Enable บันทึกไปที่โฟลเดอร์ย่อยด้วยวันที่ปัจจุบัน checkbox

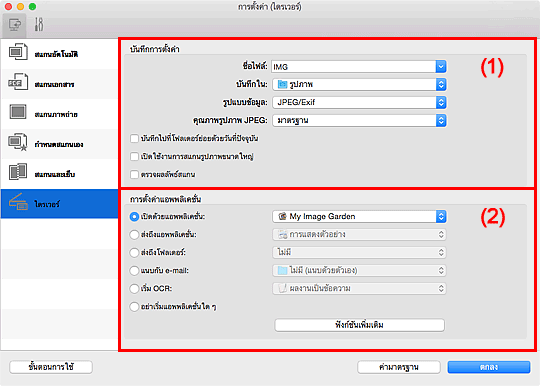tap(134, 138)
